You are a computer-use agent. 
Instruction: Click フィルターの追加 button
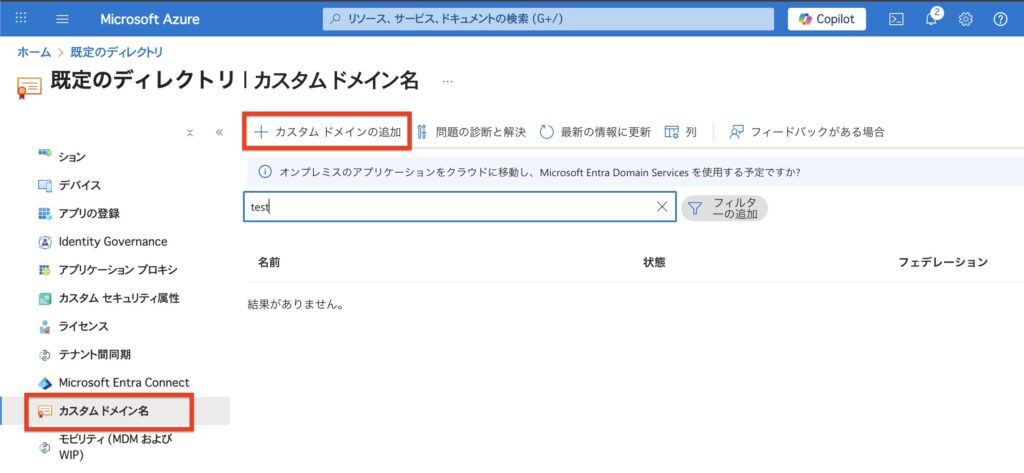724,208
